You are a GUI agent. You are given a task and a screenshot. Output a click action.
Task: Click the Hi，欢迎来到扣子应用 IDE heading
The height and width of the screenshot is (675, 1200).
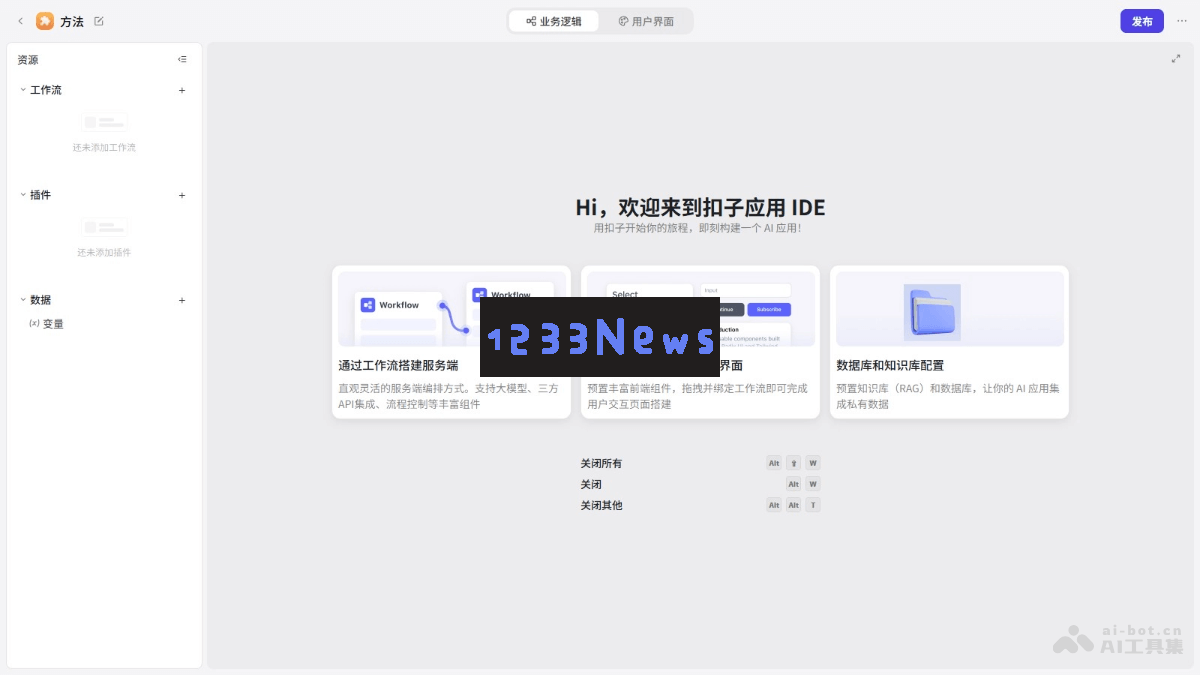click(x=700, y=207)
